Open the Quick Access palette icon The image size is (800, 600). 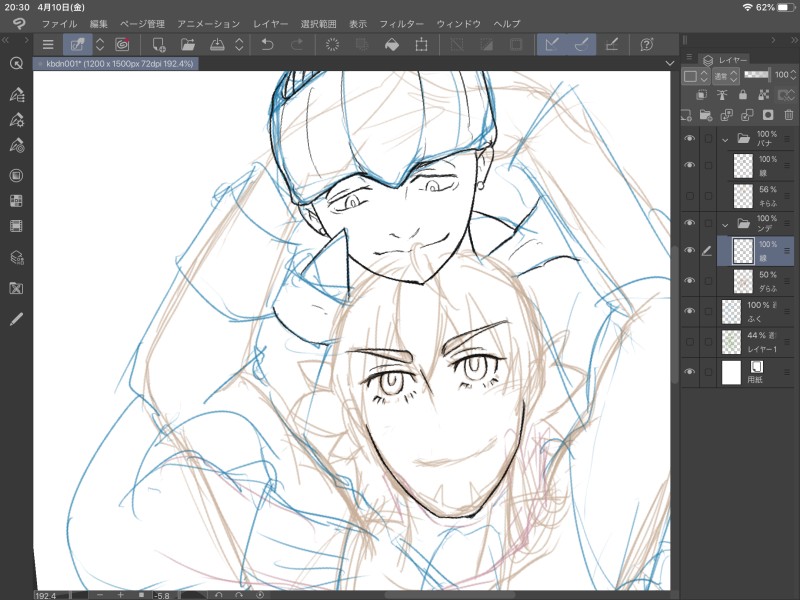click(16, 63)
